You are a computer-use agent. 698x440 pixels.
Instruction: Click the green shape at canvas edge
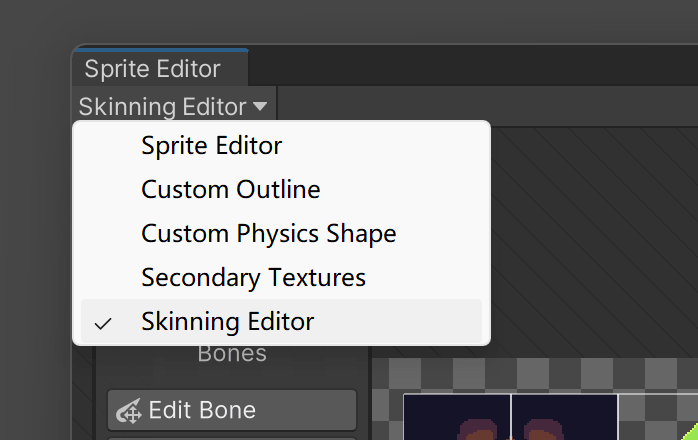[690, 432]
